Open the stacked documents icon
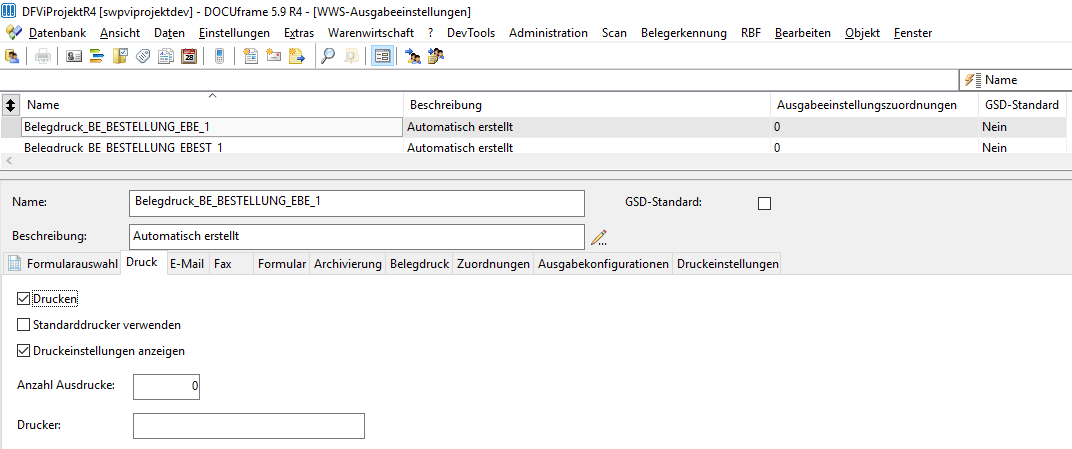1072x449 pixels. [x=166, y=56]
